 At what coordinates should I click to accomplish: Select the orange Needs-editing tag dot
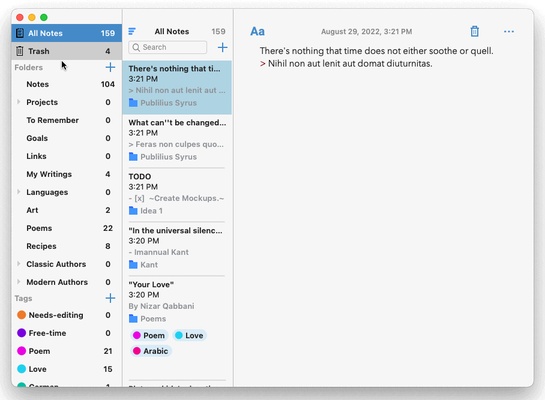pos(22,315)
